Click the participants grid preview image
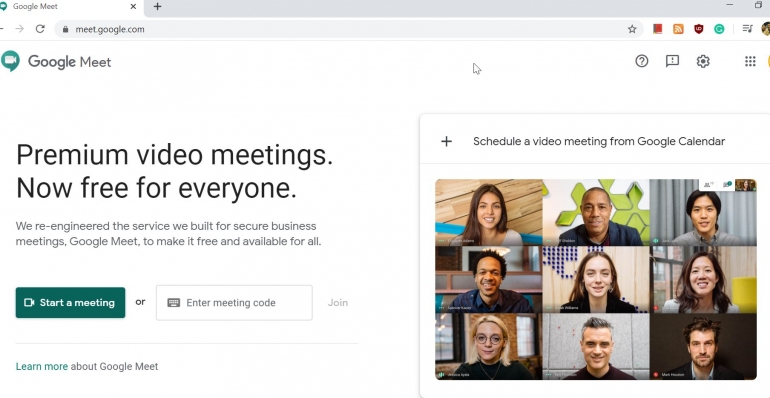This screenshot has height=398, width=770. 596,280
